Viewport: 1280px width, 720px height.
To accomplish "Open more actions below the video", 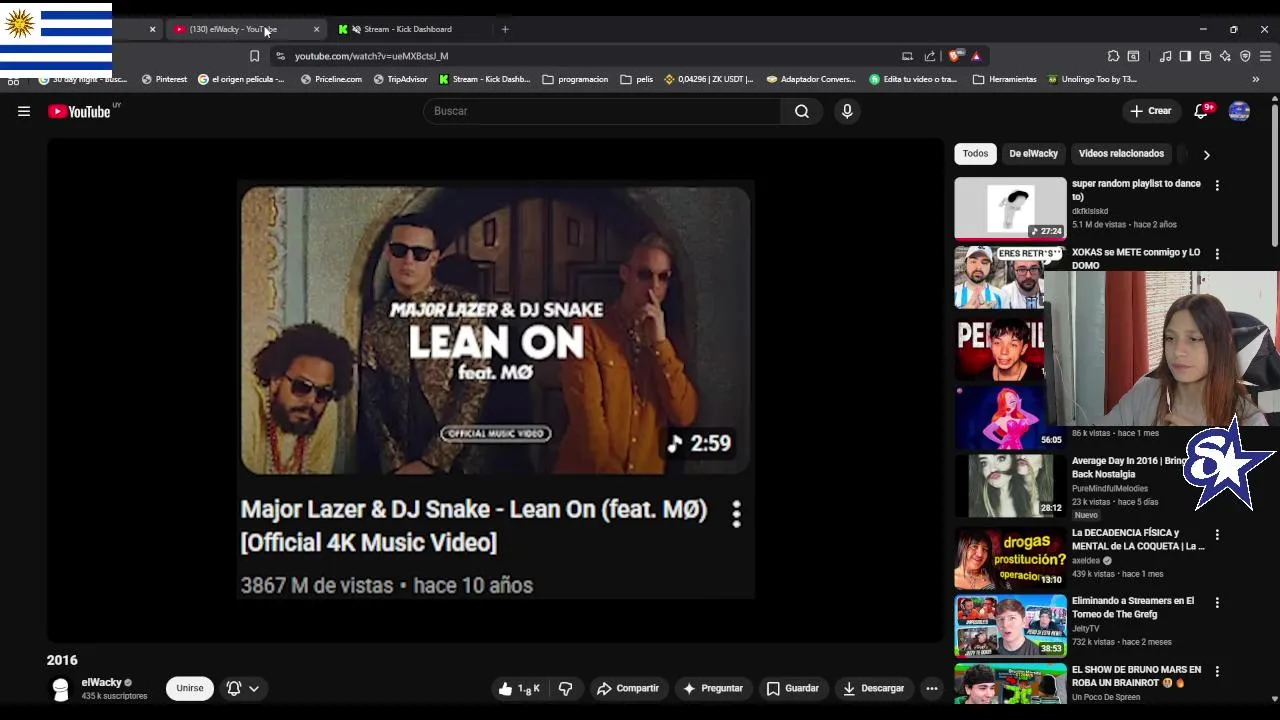I will click(931, 688).
